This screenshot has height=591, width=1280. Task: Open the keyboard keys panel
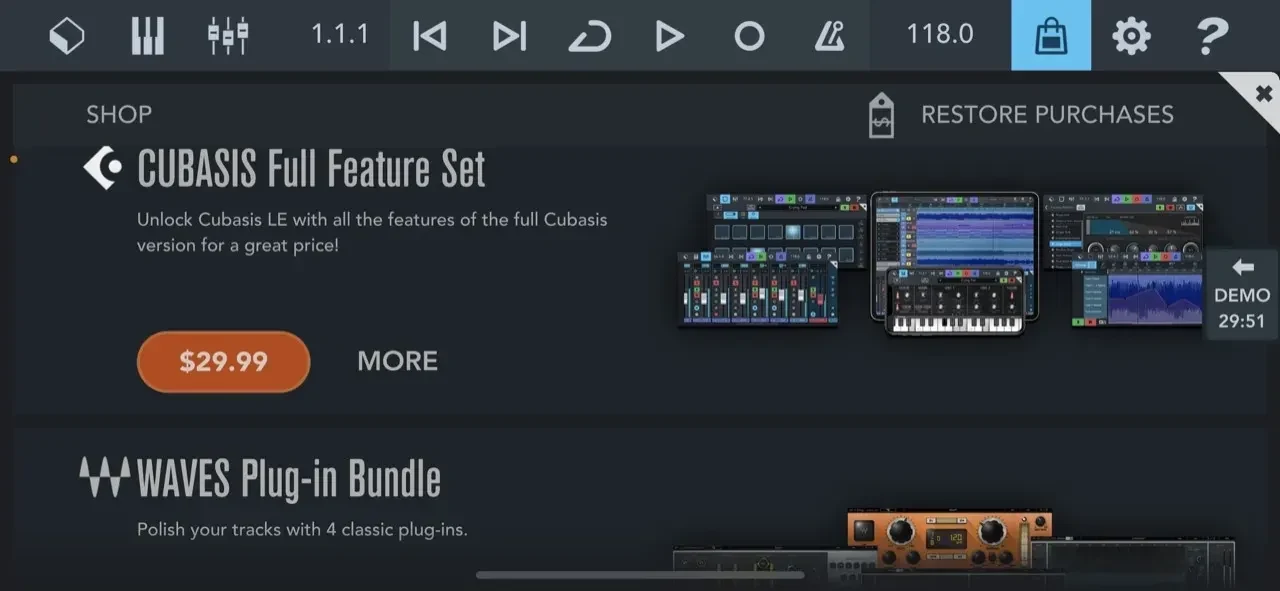click(x=147, y=36)
